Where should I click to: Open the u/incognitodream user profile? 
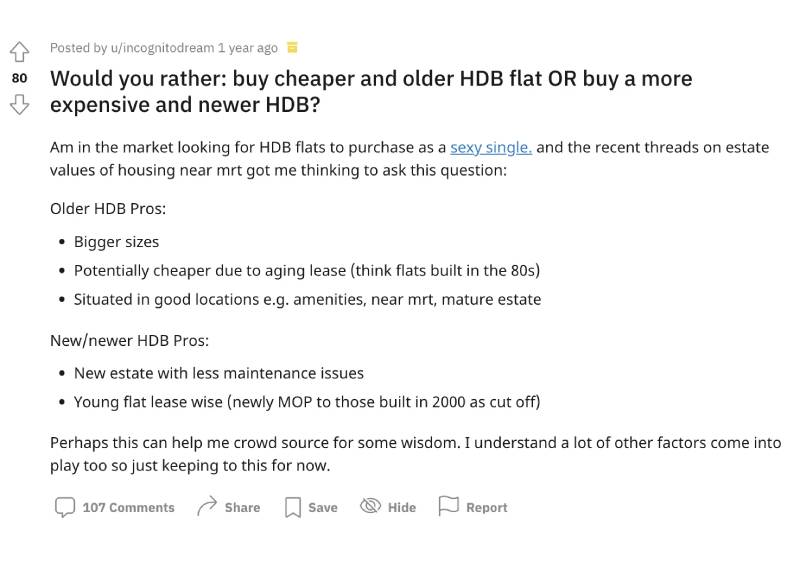coord(162,48)
